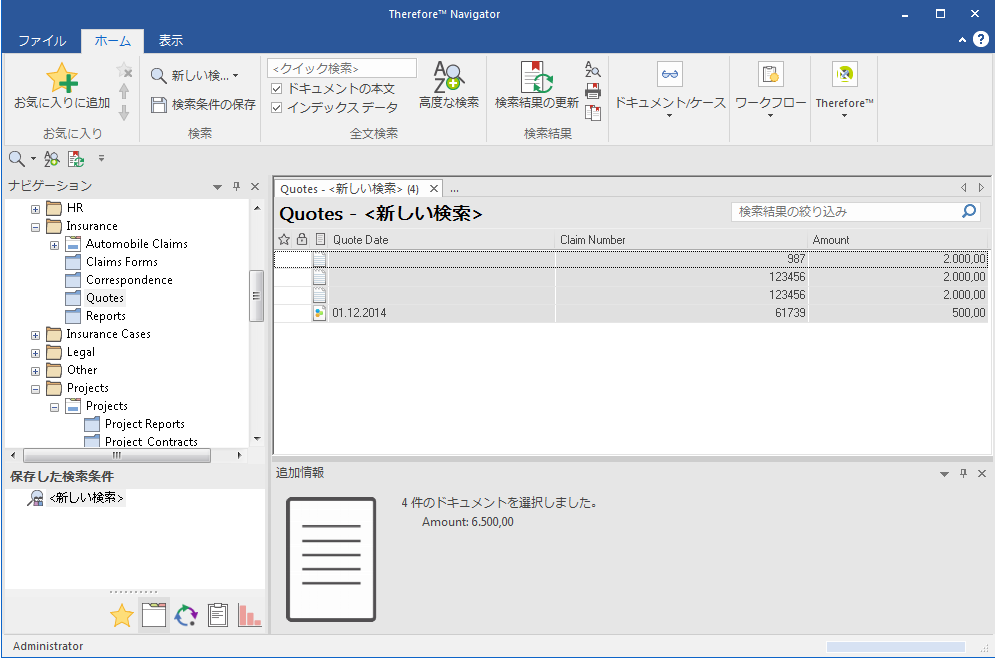Expand Automobile Claims node
This screenshot has height=659, width=995.
[55, 245]
